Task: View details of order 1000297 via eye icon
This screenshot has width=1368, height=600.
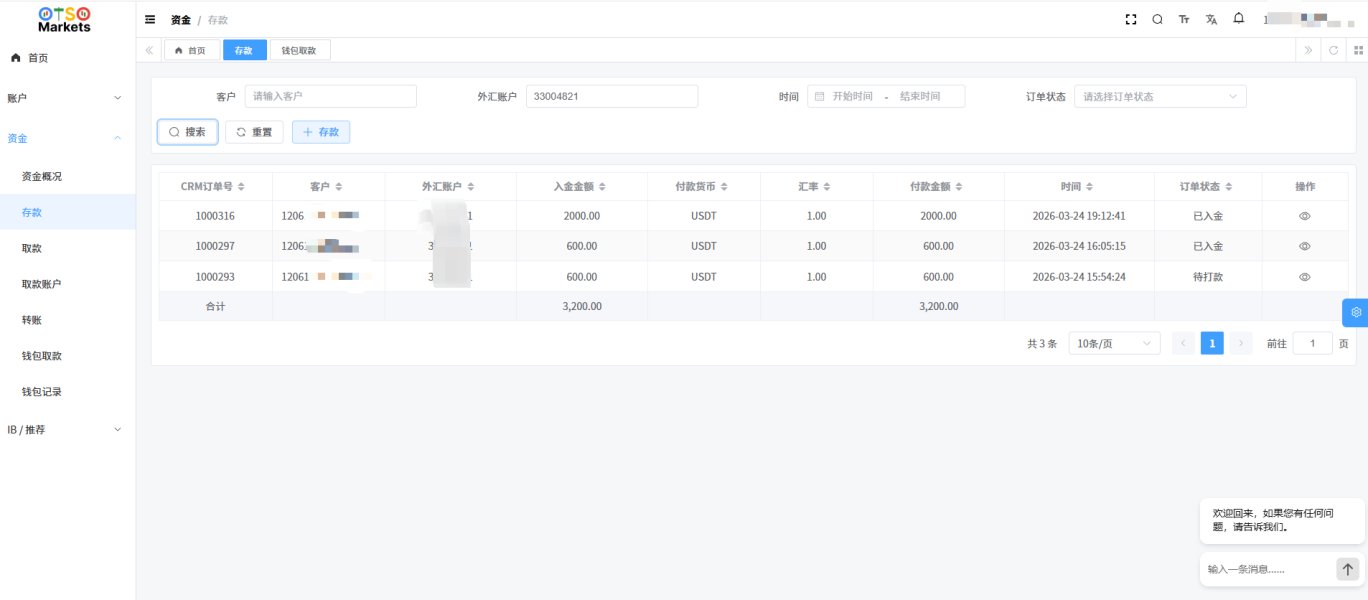Action: (1304, 246)
